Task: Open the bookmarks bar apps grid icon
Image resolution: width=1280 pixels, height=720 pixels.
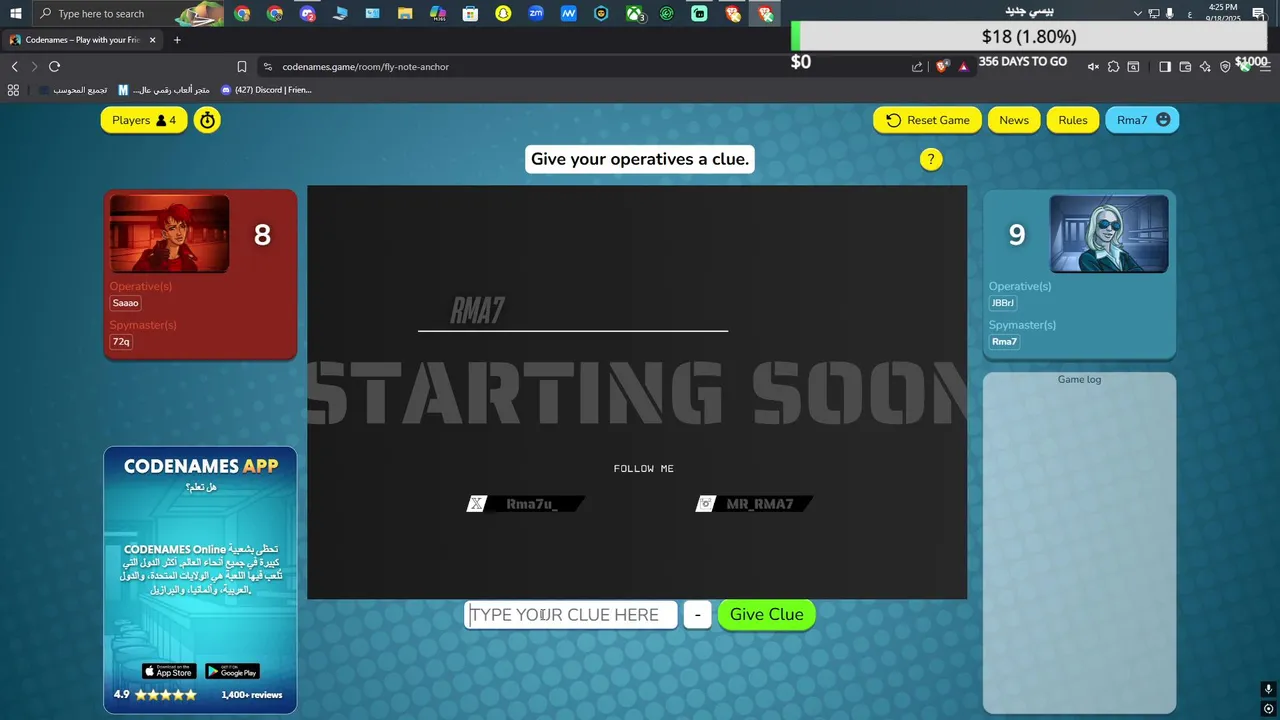Action: pyautogui.click(x=13, y=90)
